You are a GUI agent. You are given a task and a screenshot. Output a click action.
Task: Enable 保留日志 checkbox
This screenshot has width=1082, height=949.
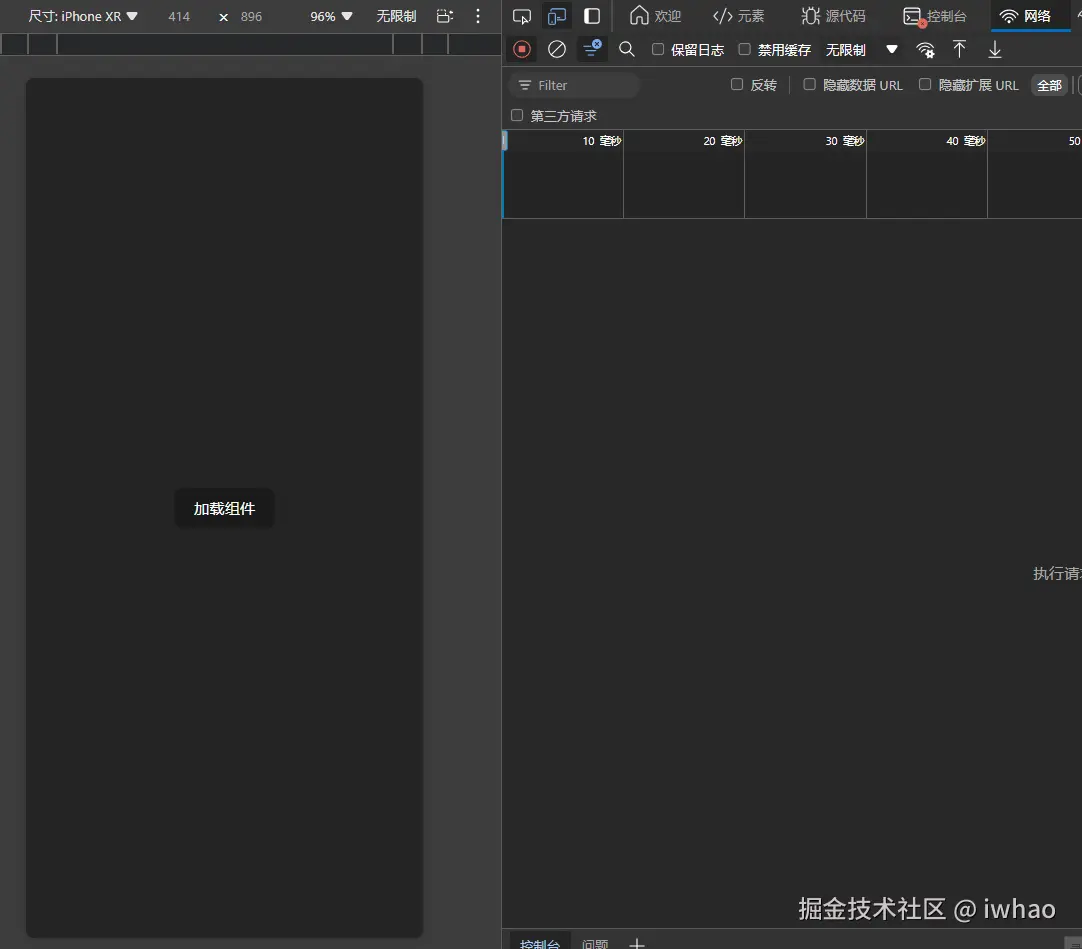(x=658, y=50)
